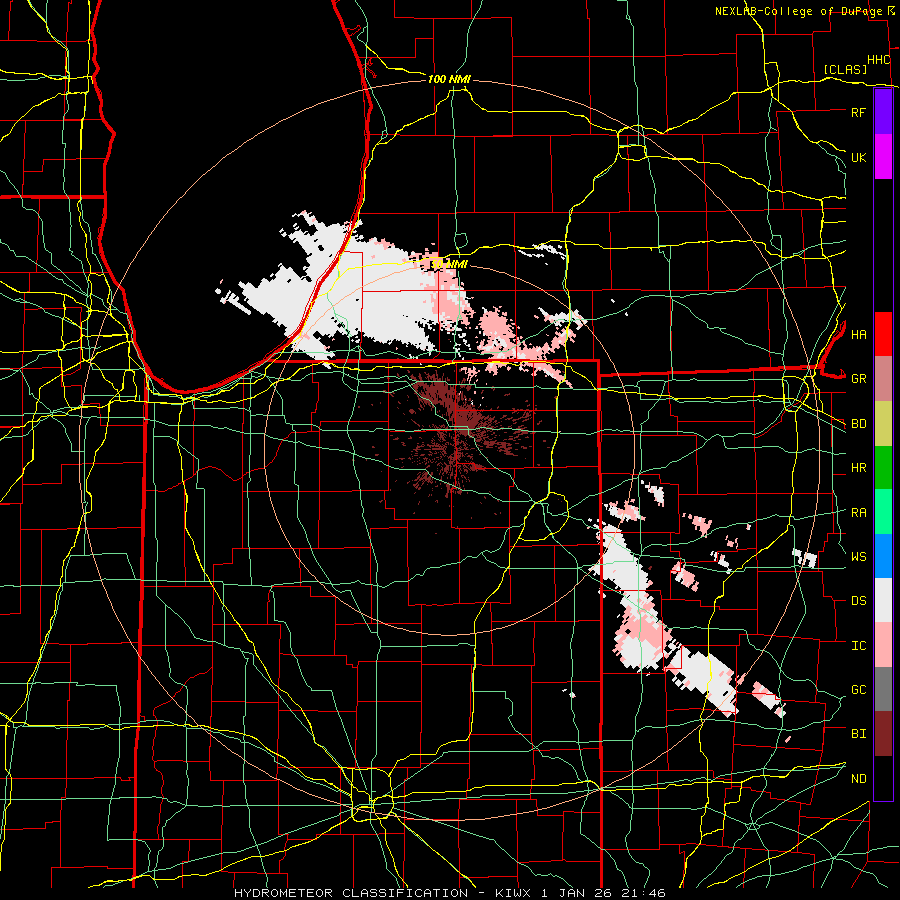
Task: Click the RF legend label
Action: coord(858,112)
